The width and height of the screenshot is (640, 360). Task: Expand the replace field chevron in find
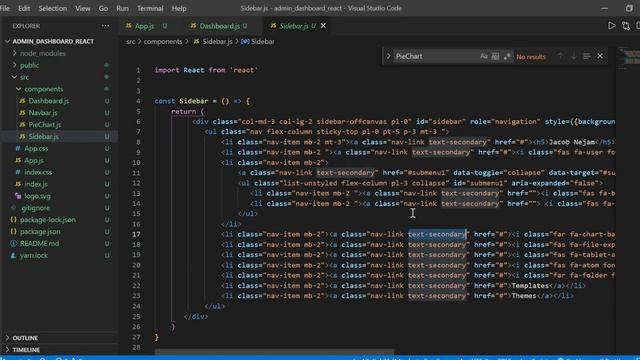tap(389, 56)
